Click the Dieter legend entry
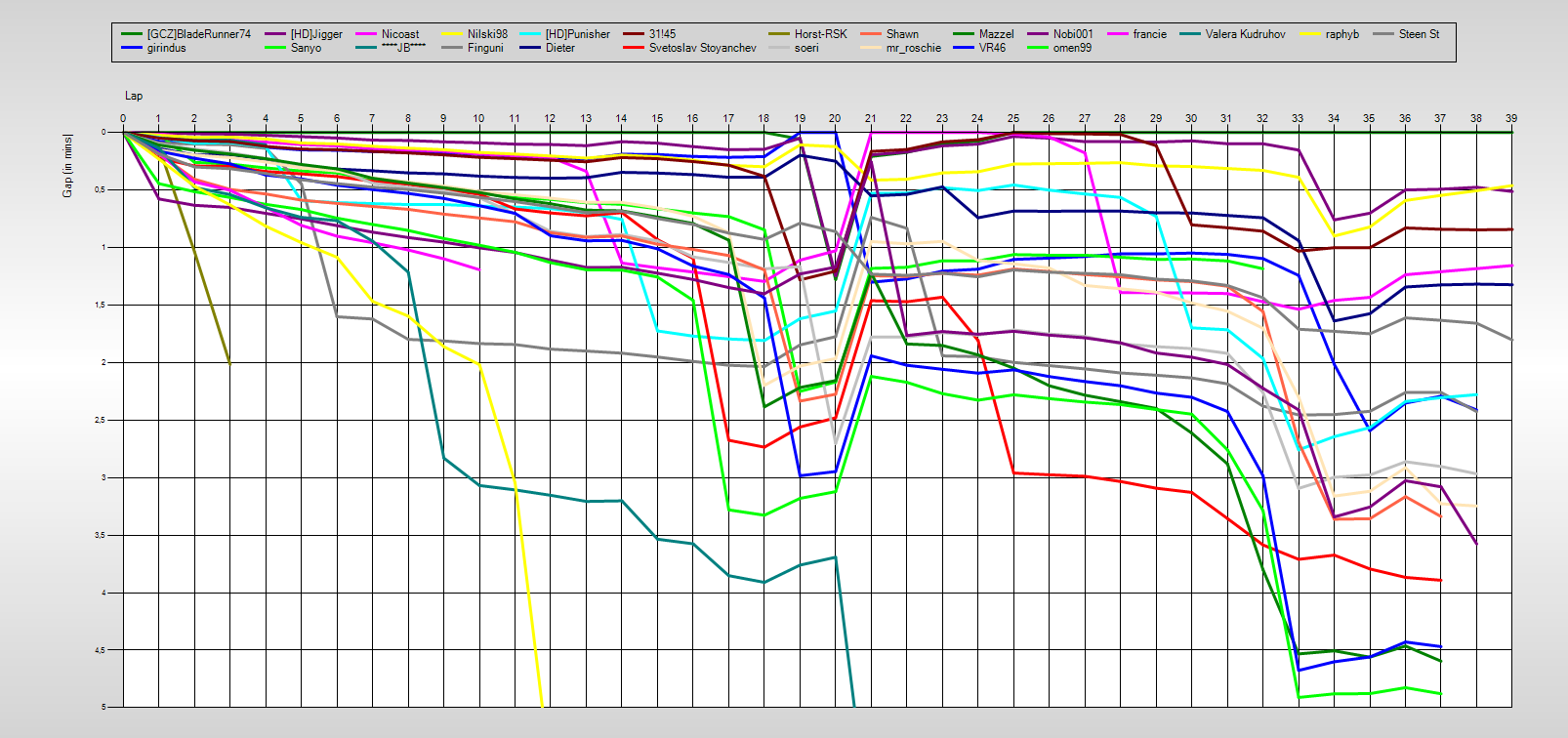 click(x=559, y=48)
